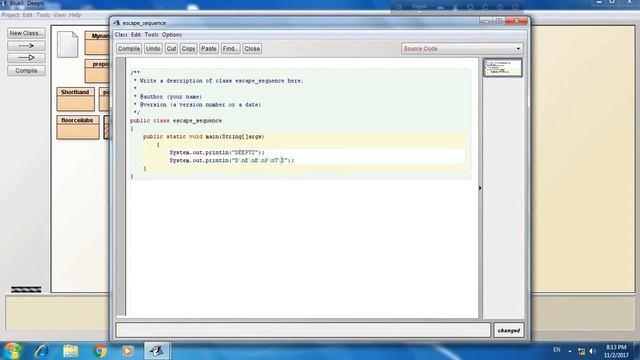Click the editor toolbar Close button

(x=252, y=49)
